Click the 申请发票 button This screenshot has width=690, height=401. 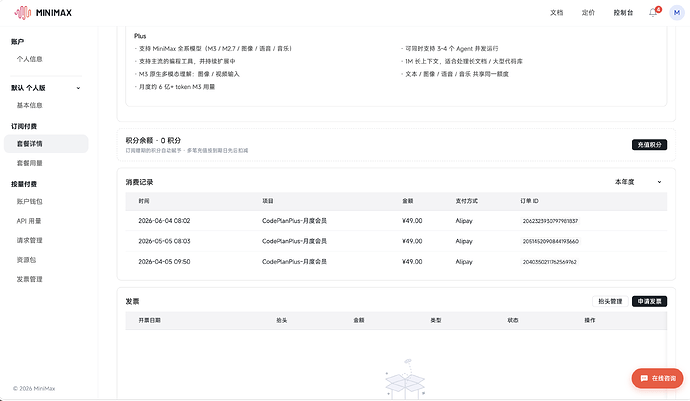(x=649, y=302)
